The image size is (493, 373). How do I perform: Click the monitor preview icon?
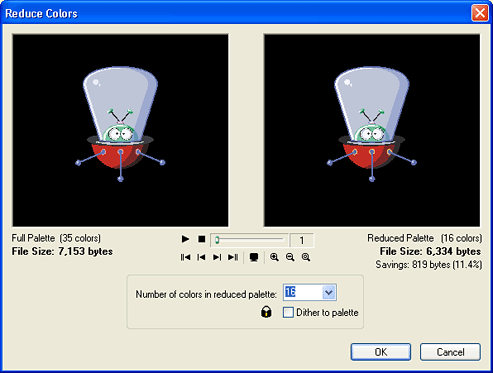click(x=254, y=257)
